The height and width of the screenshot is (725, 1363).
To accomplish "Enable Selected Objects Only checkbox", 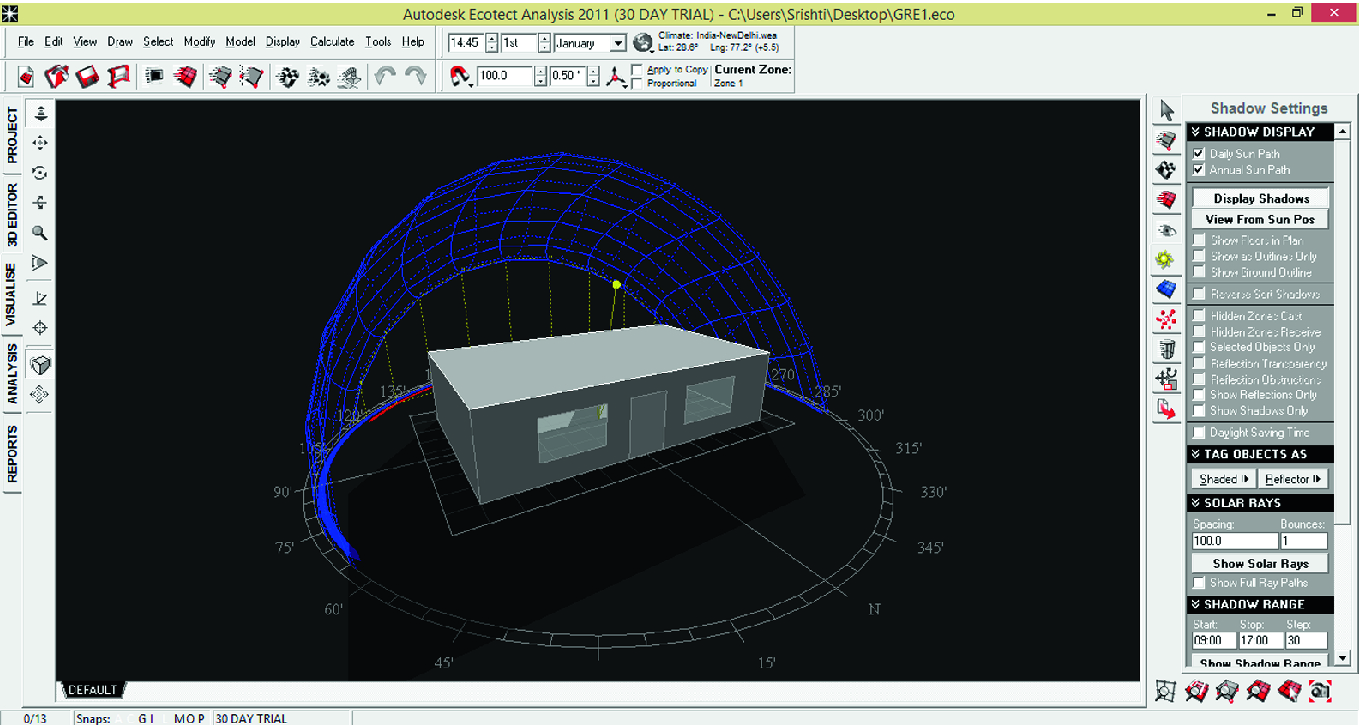I will coord(1199,347).
